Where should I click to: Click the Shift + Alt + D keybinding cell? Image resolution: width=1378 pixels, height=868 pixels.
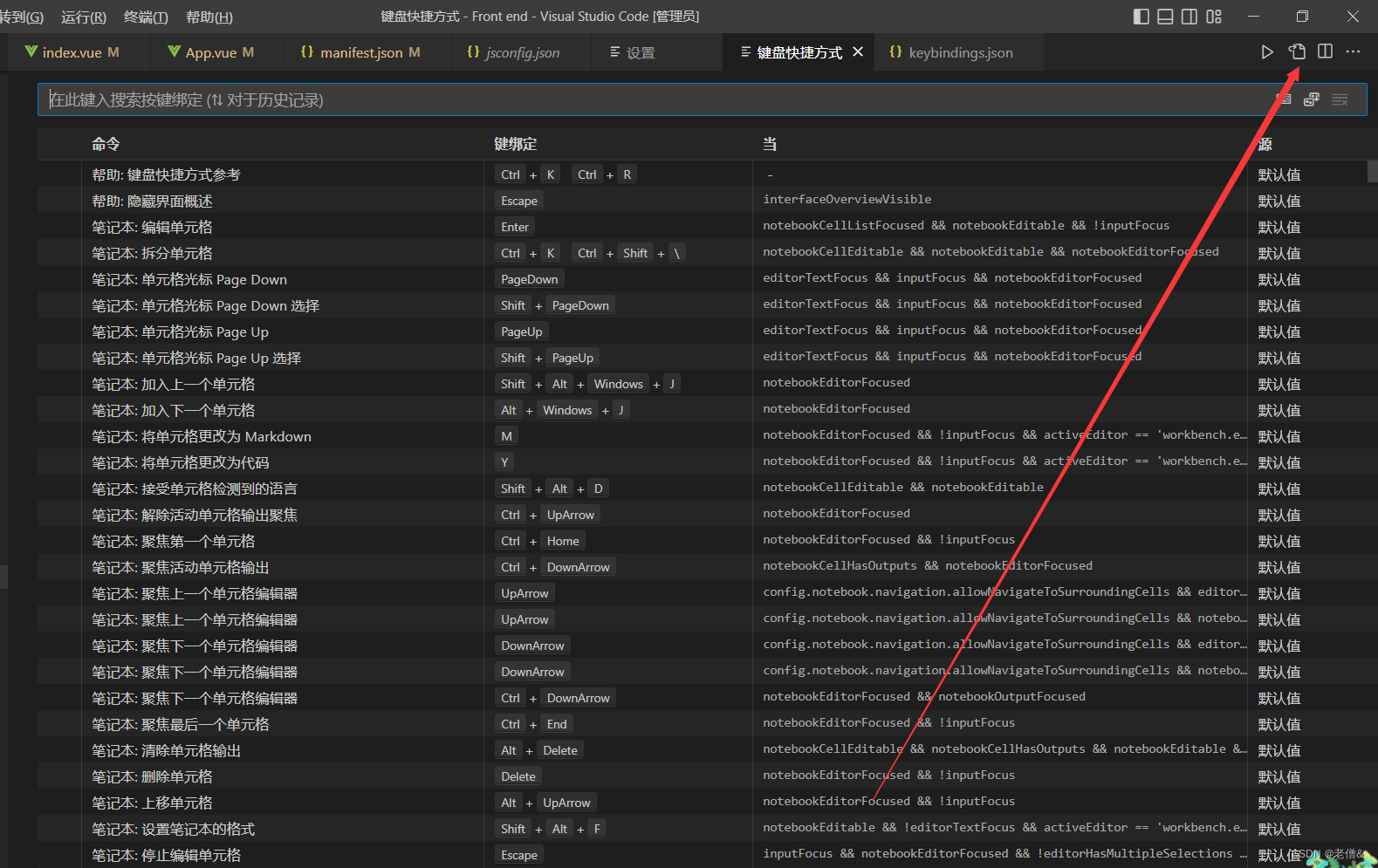click(x=551, y=489)
